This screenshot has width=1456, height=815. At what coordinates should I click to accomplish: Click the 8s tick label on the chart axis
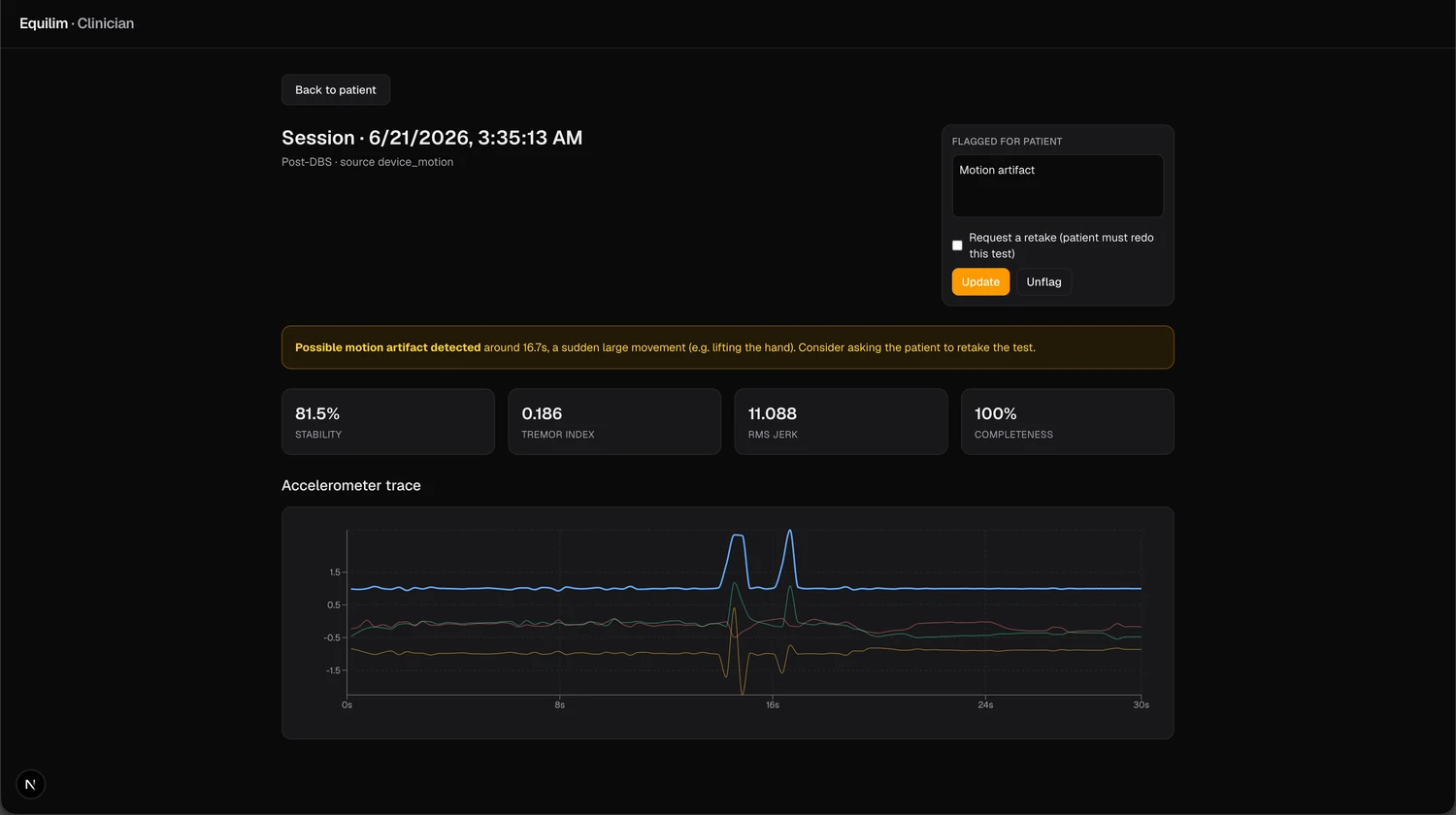click(560, 705)
